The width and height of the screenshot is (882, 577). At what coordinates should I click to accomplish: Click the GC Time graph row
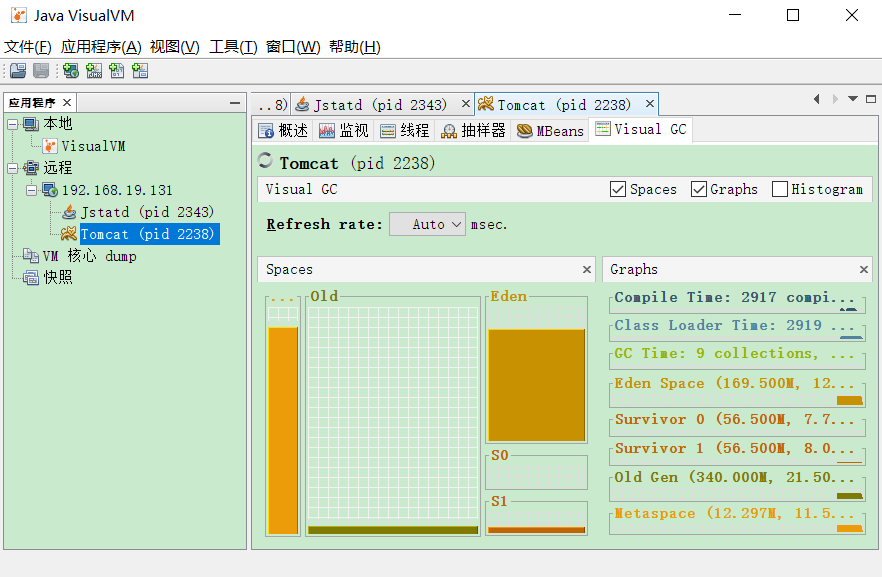pos(737,358)
